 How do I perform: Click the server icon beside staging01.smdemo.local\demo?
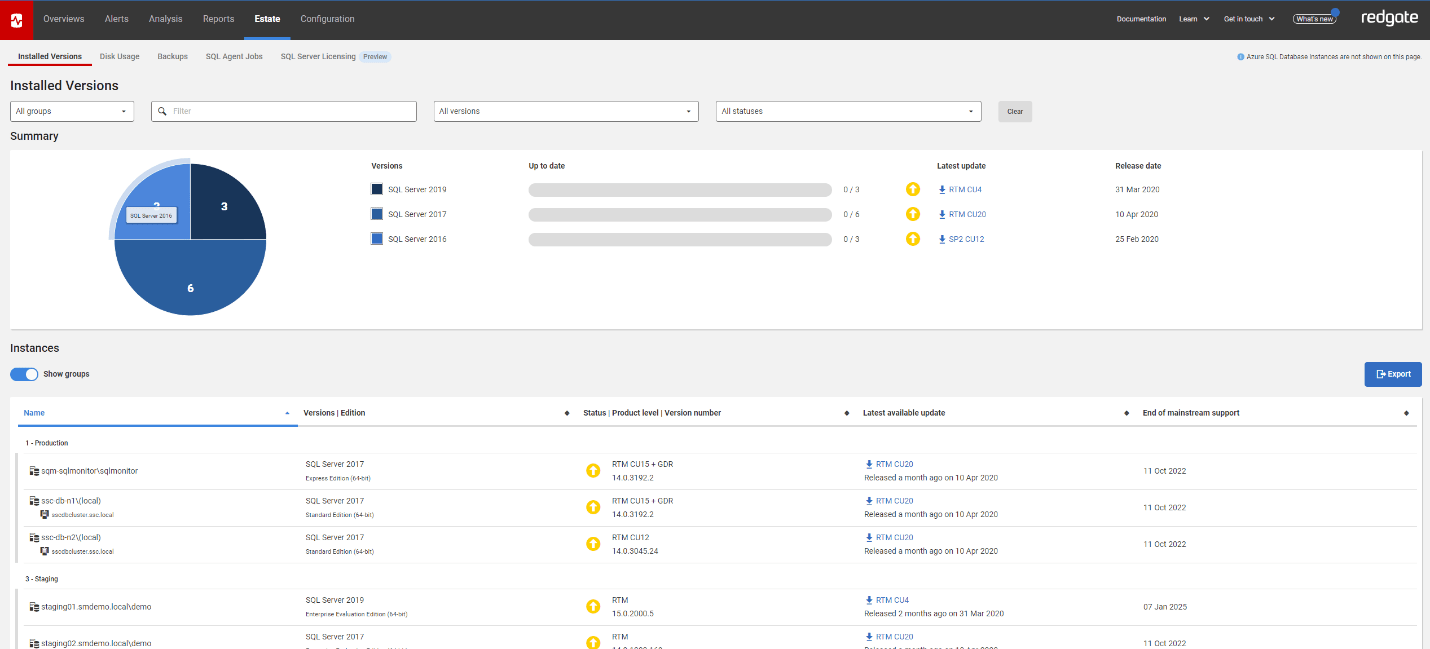coord(34,607)
